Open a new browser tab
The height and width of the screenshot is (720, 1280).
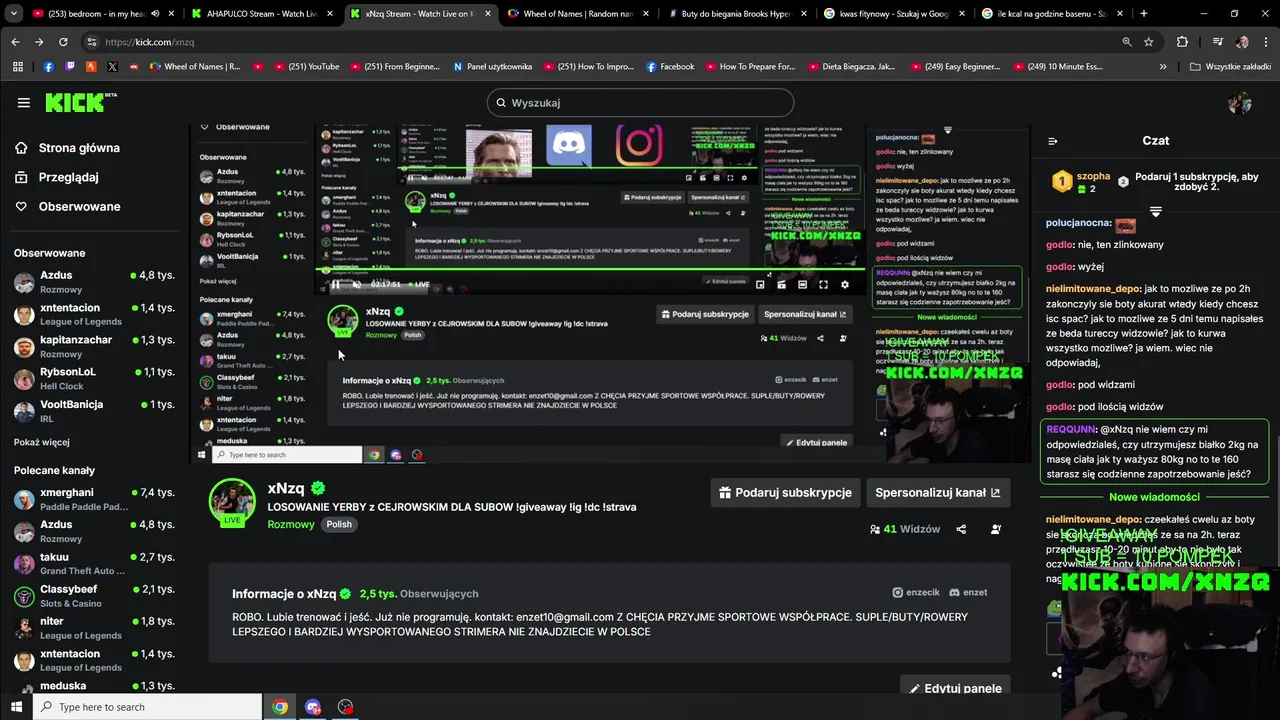point(1144,14)
